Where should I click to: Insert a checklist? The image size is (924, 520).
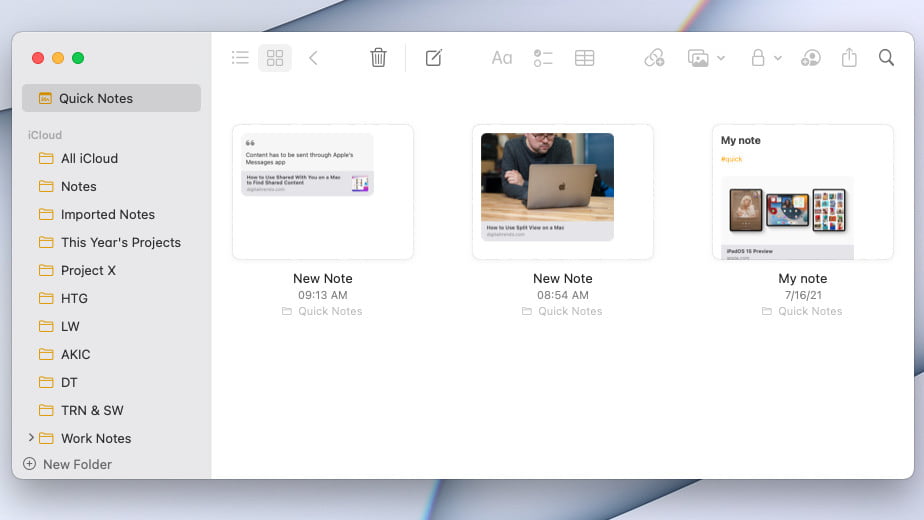[x=543, y=58]
